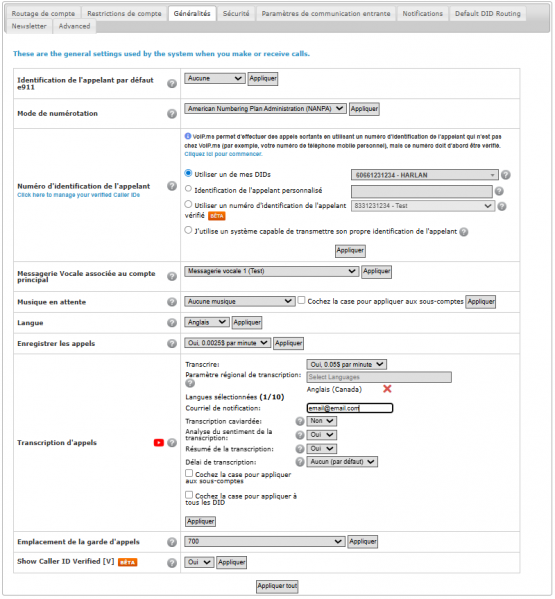Viewport: 555px width, 599px height.
Task: Open the 60661231234 - HARLAN DID dropdown
Action: (x=424, y=175)
